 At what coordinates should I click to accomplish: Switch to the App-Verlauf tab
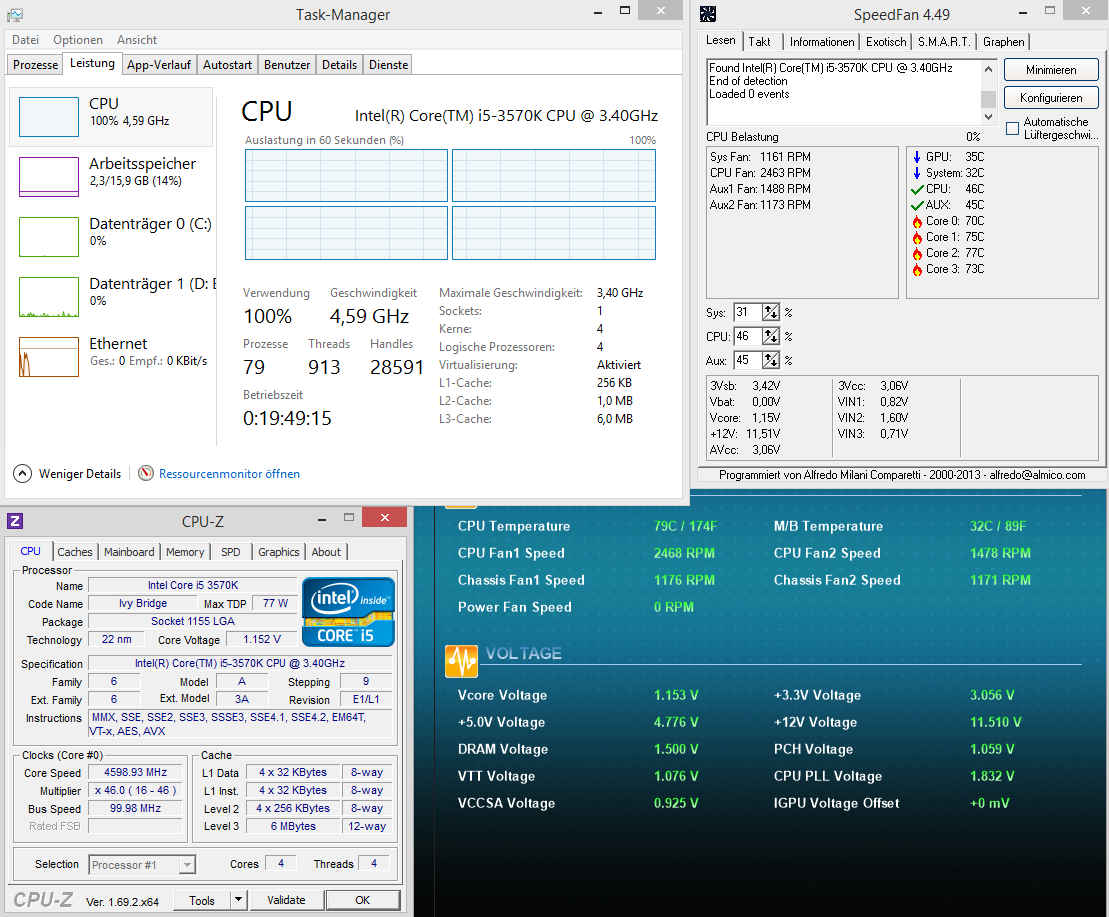pyautogui.click(x=159, y=64)
